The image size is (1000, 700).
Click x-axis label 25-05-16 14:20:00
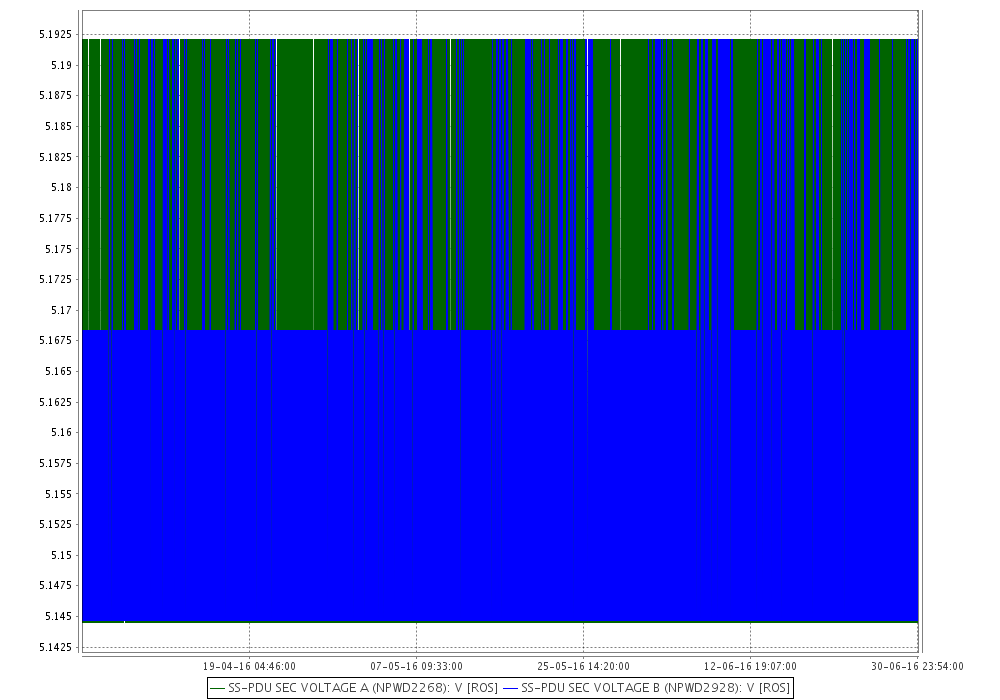(x=584, y=666)
